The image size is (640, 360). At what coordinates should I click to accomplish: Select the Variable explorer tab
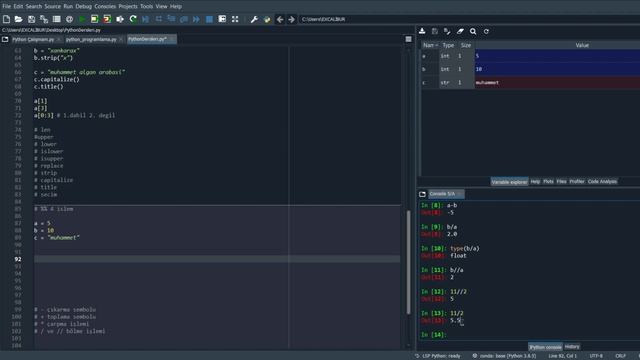[x=509, y=182]
